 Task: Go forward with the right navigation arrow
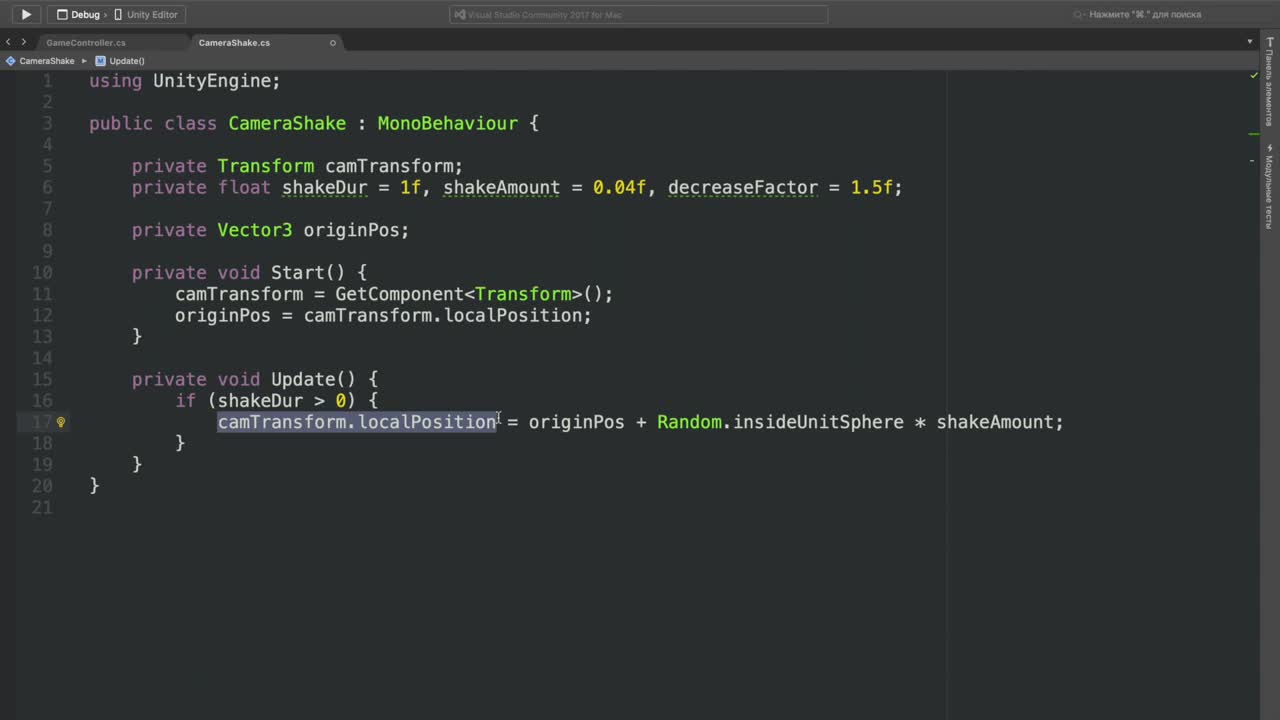point(24,42)
